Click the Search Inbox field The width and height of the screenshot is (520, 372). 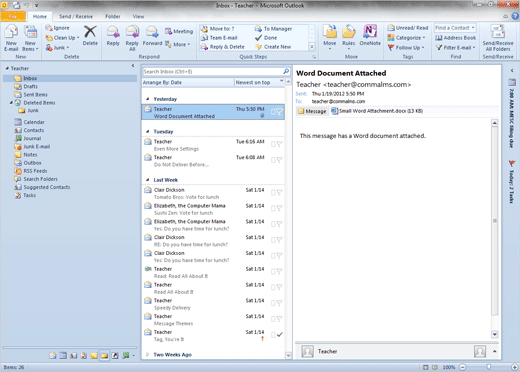[x=212, y=71]
